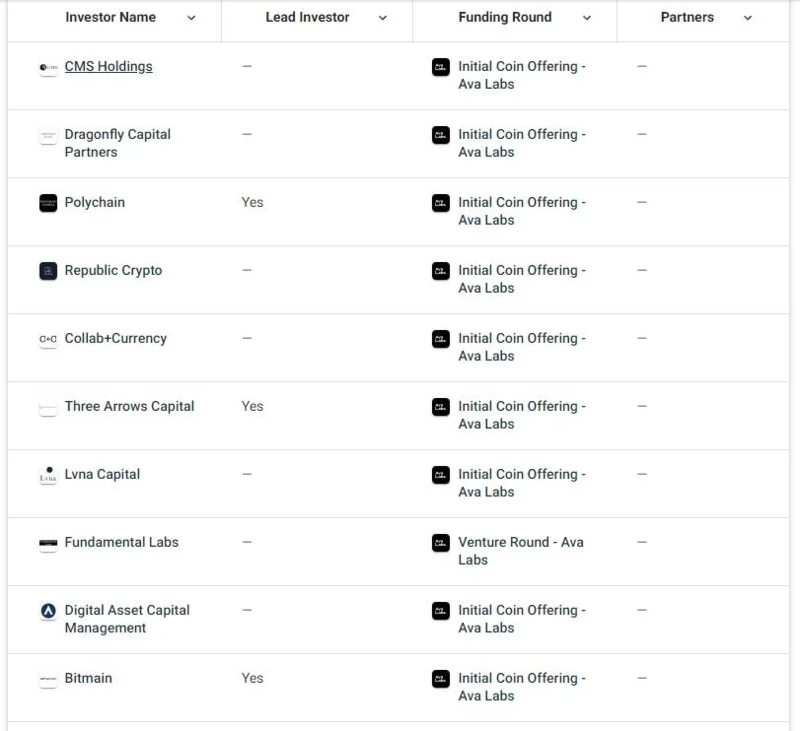The width and height of the screenshot is (800, 731).
Task: Click the Republic Crypto logo icon
Action: 48,271
